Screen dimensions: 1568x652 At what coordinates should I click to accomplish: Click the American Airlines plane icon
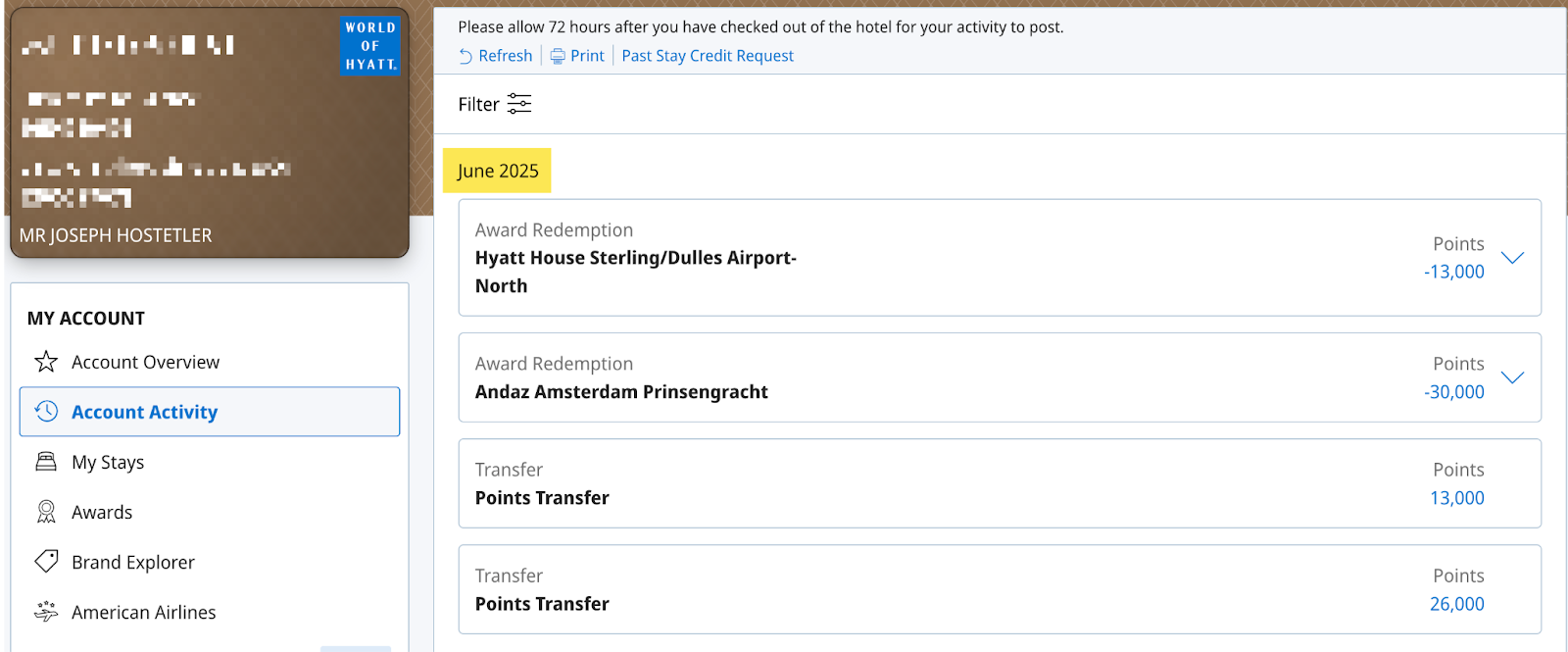[x=46, y=612]
